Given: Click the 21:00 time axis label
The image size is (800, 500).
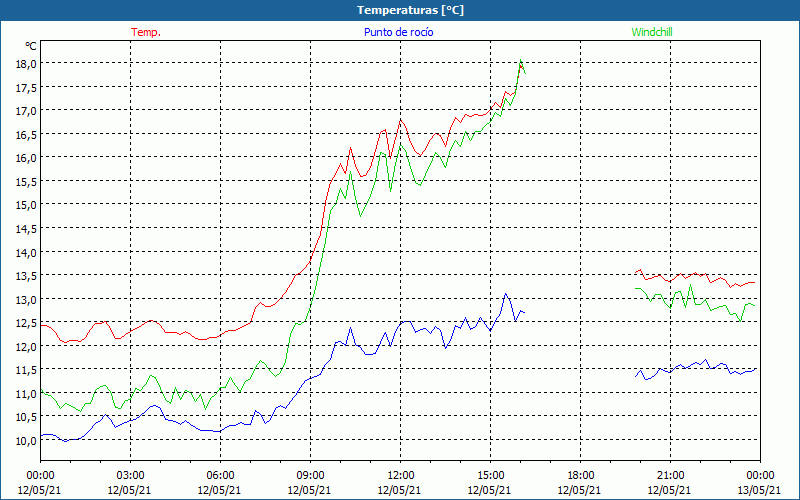Looking at the screenshot, I should coord(670,476).
